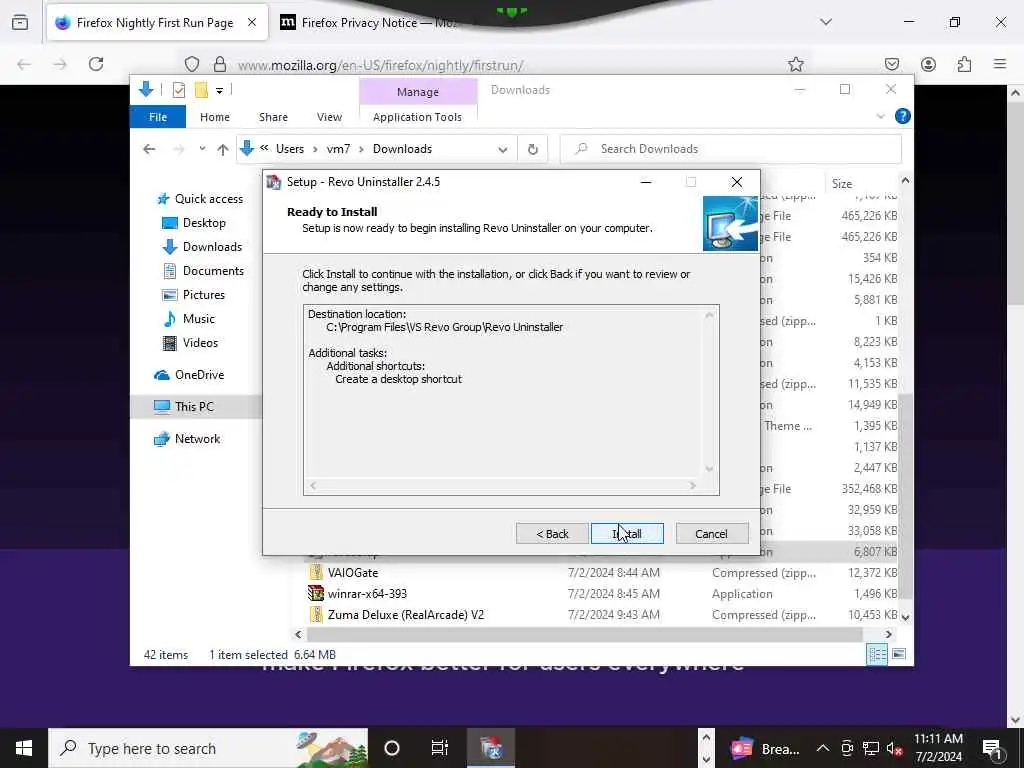Click the Install button in setup
The image size is (1024, 768).
(x=627, y=534)
